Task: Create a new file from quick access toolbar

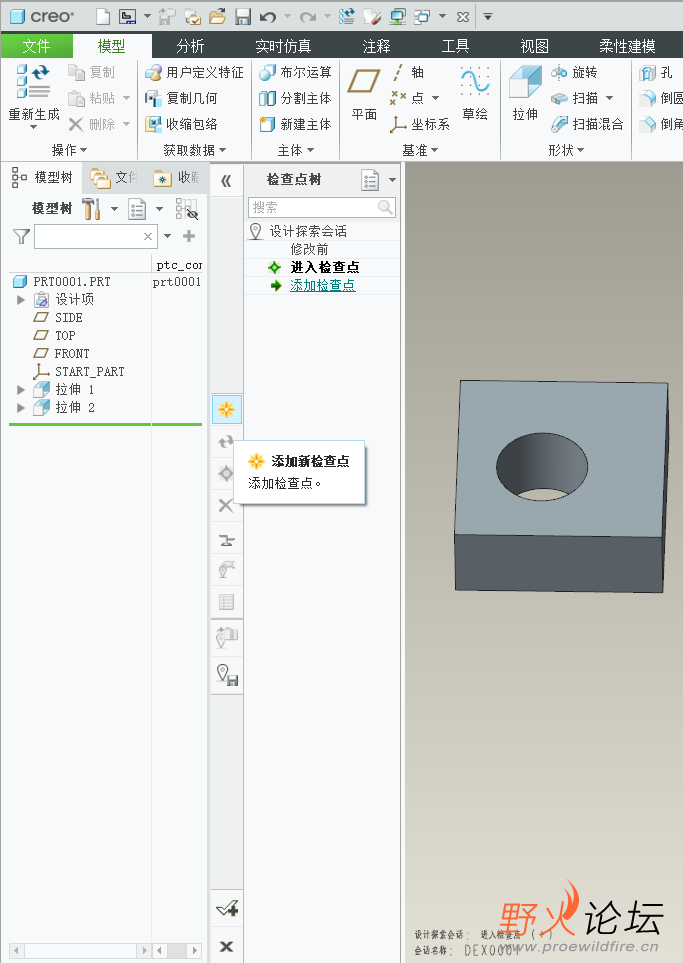Action: pyautogui.click(x=103, y=17)
